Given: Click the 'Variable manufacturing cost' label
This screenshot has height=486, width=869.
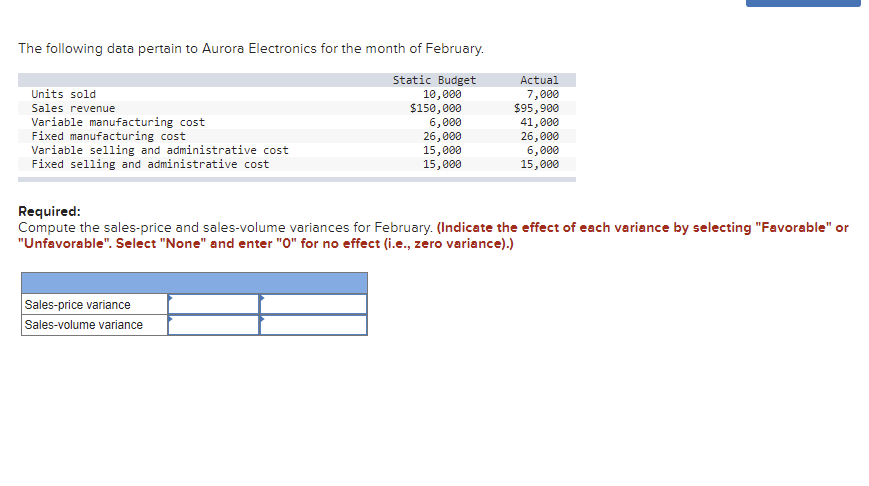Looking at the screenshot, I should (118, 122).
